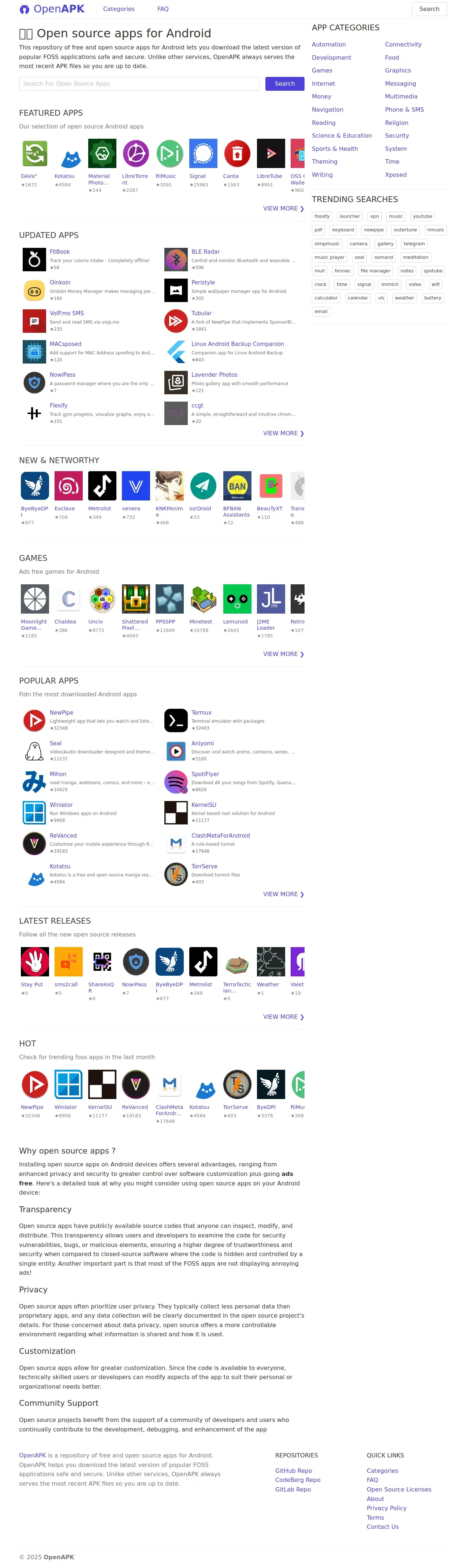Open the Science & Education category

coord(342,136)
